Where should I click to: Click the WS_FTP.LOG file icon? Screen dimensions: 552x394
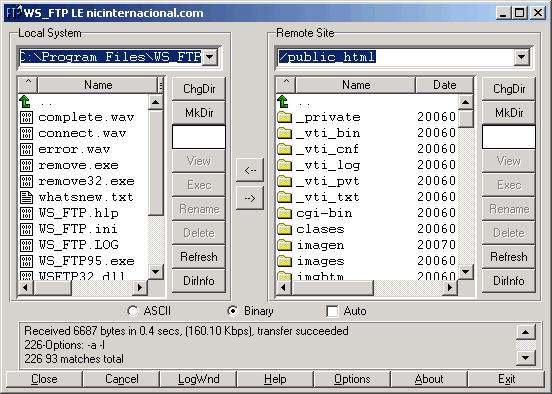(26, 245)
